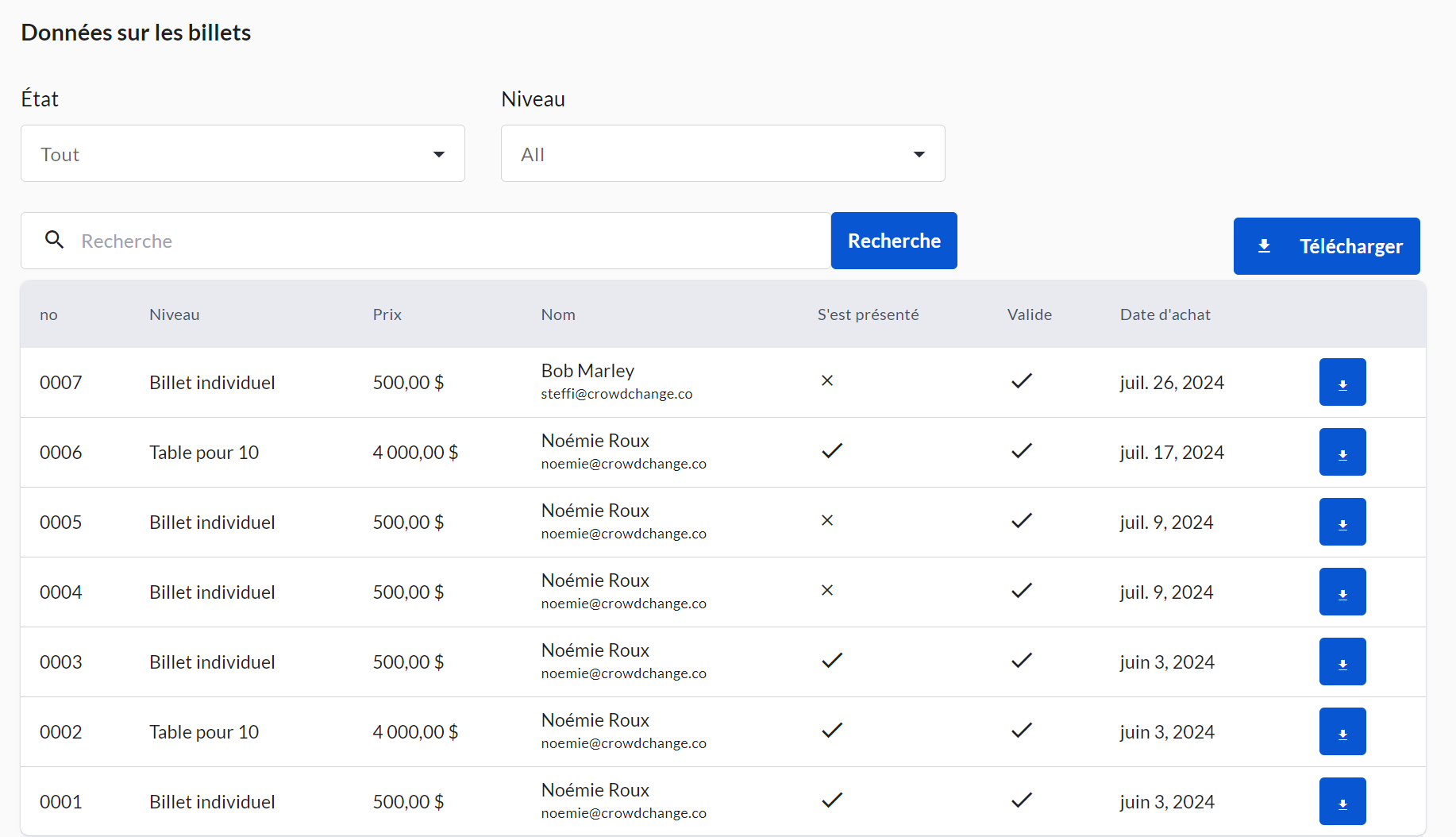Click download icon for ticket 0005
Image resolution: width=1456 pixels, height=837 pixels.
pyautogui.click(x=1342, y=522)
